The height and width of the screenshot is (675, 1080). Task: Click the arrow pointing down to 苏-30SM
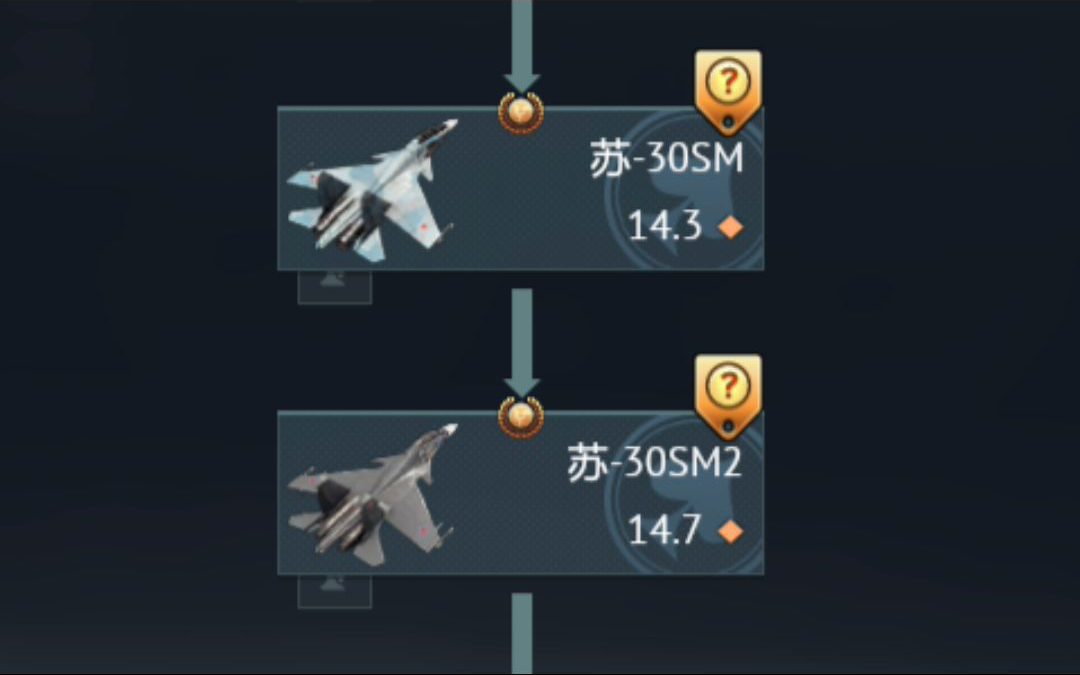point(522,47)
